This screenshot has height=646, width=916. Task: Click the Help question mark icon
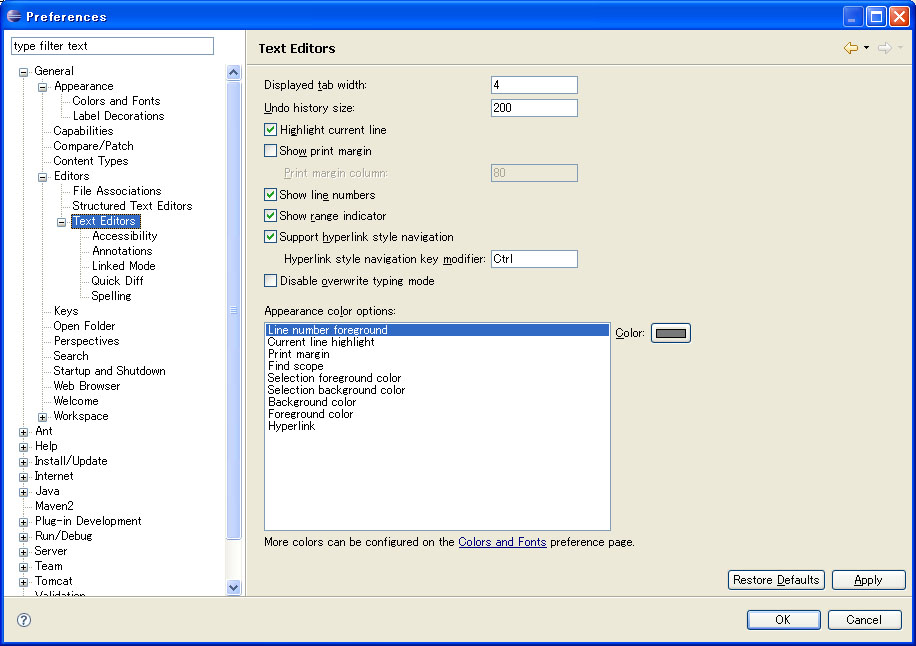[x=24, y=620]
